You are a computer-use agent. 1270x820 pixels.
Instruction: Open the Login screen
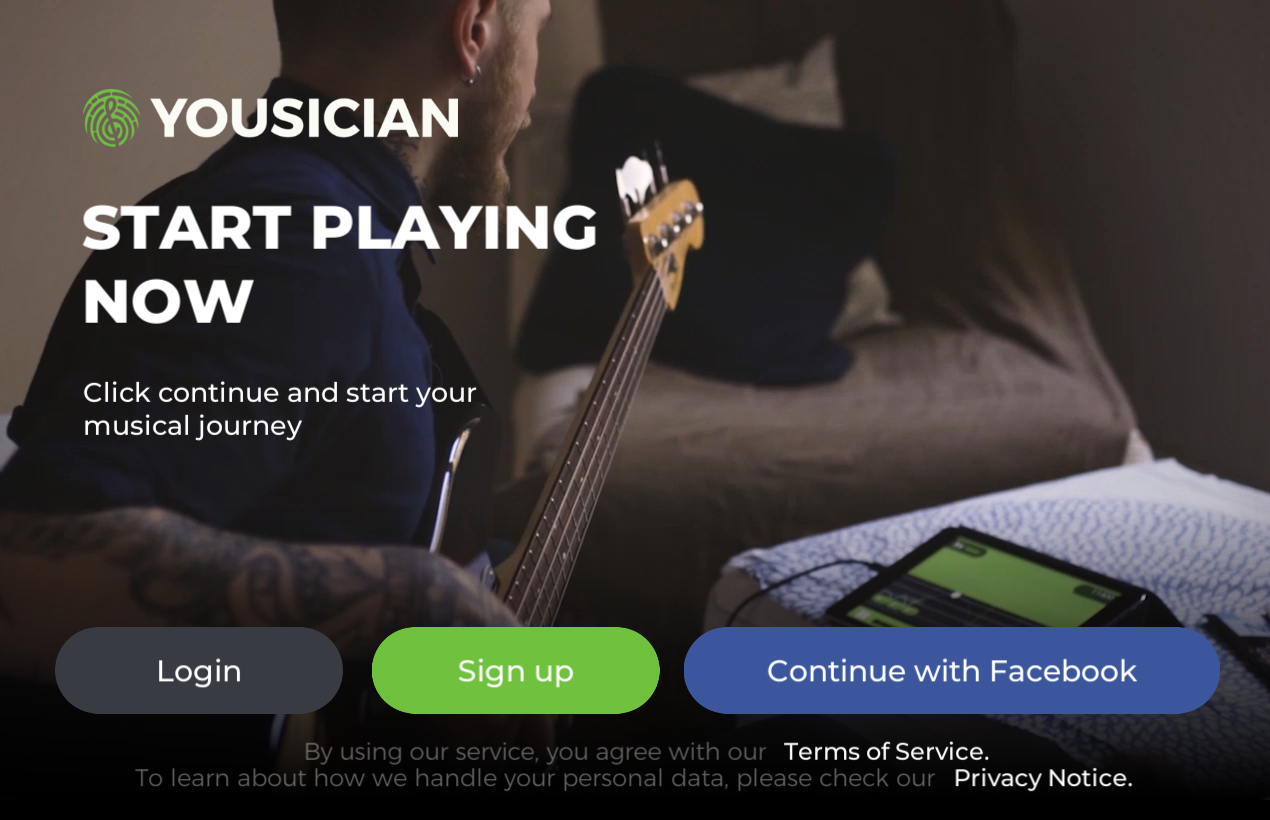(199, 671)
